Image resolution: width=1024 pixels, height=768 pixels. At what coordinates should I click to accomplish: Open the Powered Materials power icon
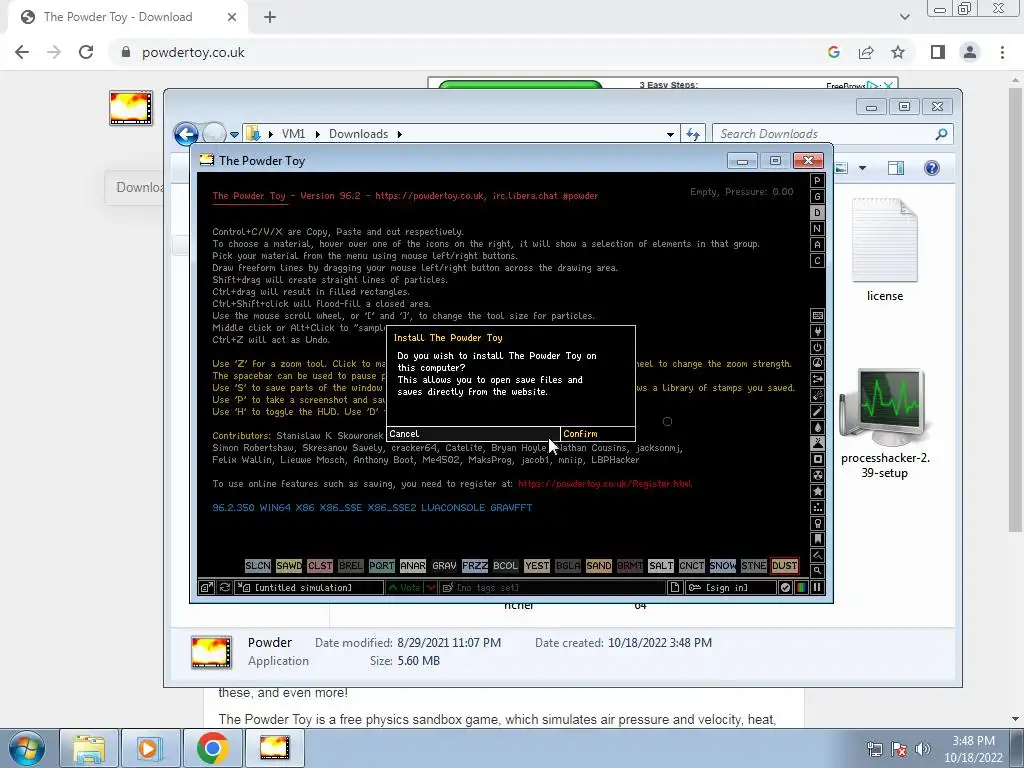click(817, 347)
